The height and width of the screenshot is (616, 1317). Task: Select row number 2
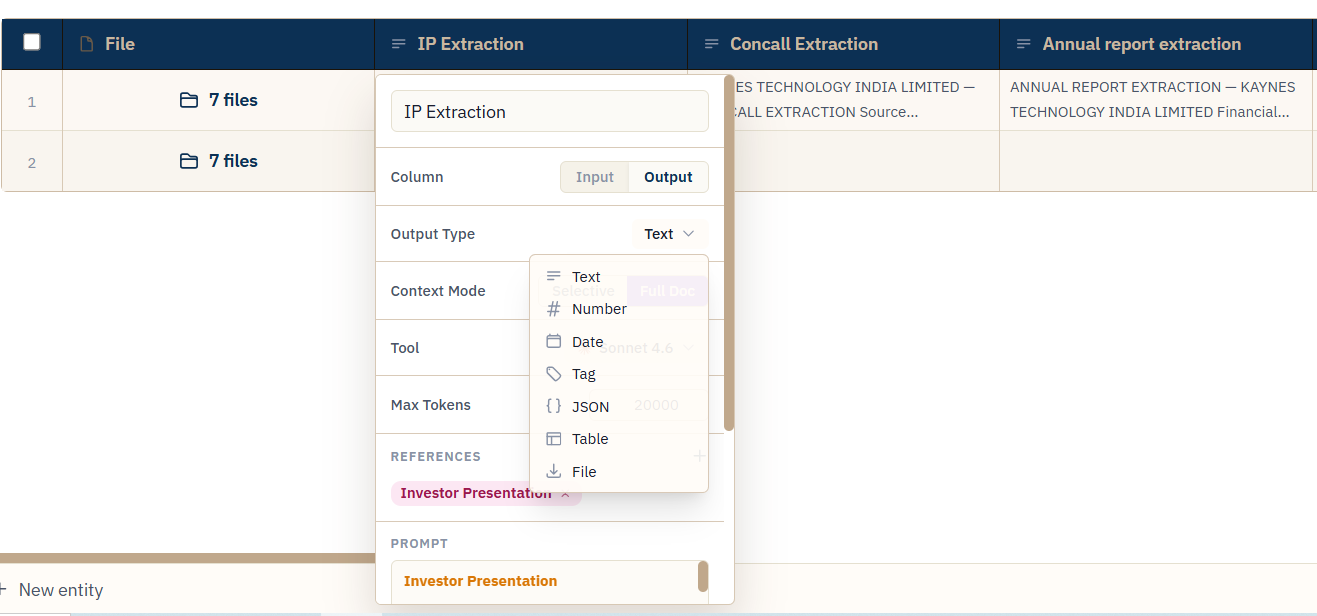coord(32,162)
